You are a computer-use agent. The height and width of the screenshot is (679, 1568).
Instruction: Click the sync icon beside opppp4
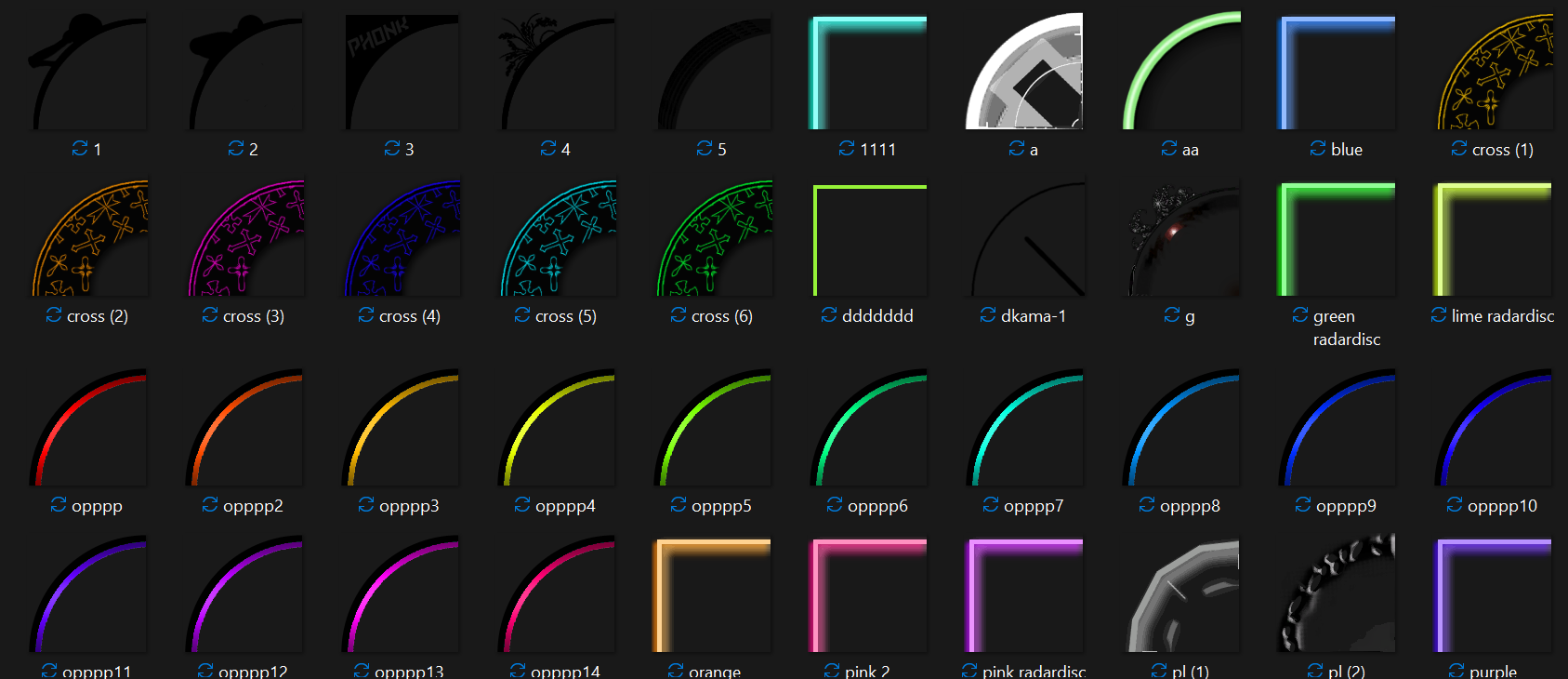(x=522, y=505)
